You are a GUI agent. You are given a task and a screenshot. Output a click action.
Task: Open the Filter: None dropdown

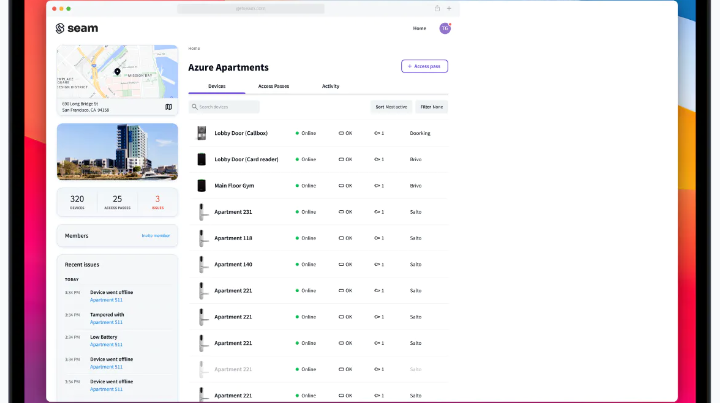[432, 106]
